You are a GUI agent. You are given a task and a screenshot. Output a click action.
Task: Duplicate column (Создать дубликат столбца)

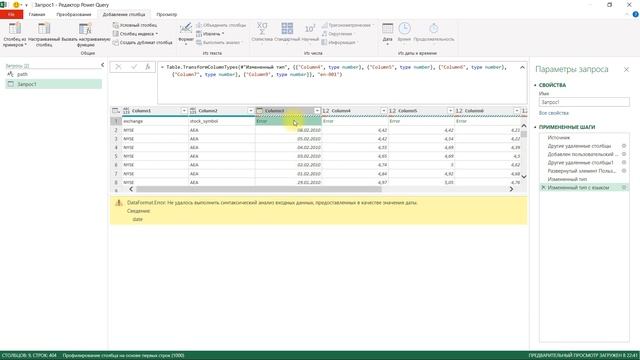[x=142, y=42]
